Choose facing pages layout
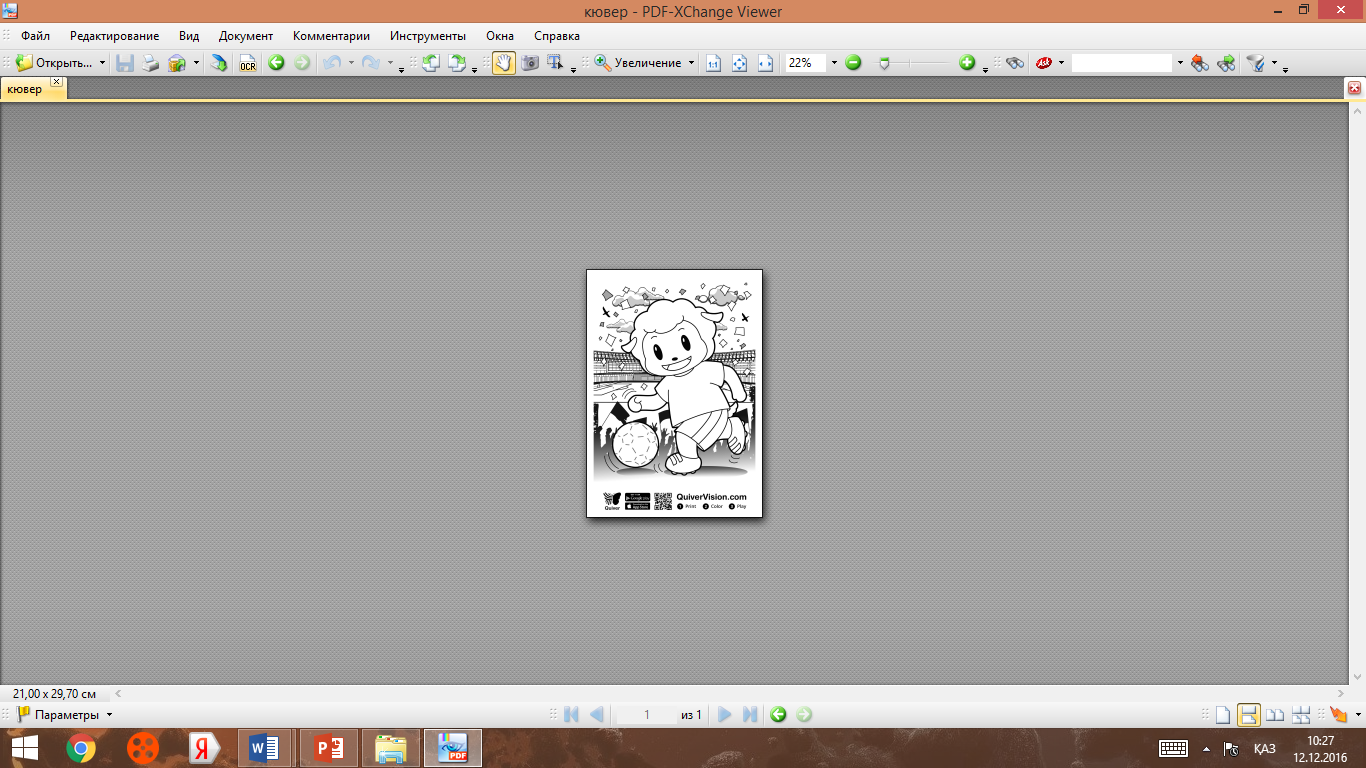The image size is (1366, 768). (1275, 715)
